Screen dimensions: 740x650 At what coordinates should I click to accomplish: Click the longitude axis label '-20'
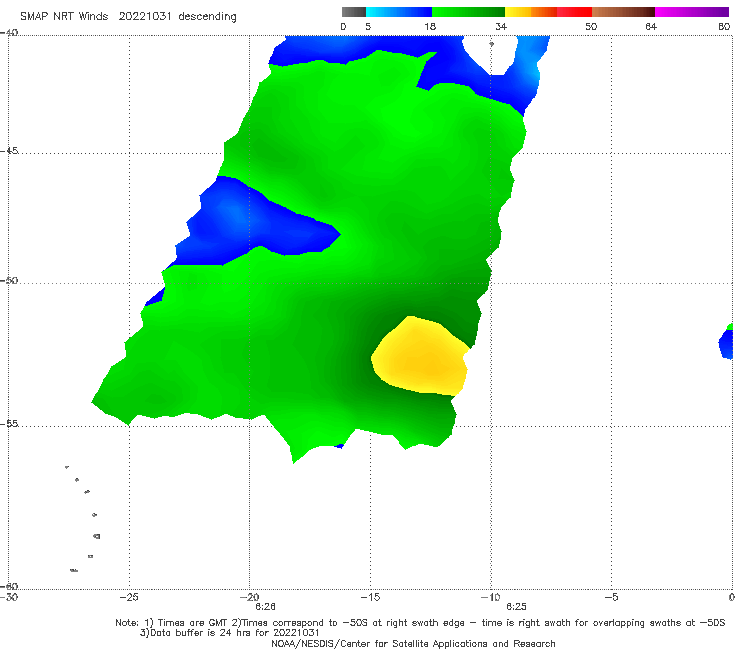coord(249,597)
